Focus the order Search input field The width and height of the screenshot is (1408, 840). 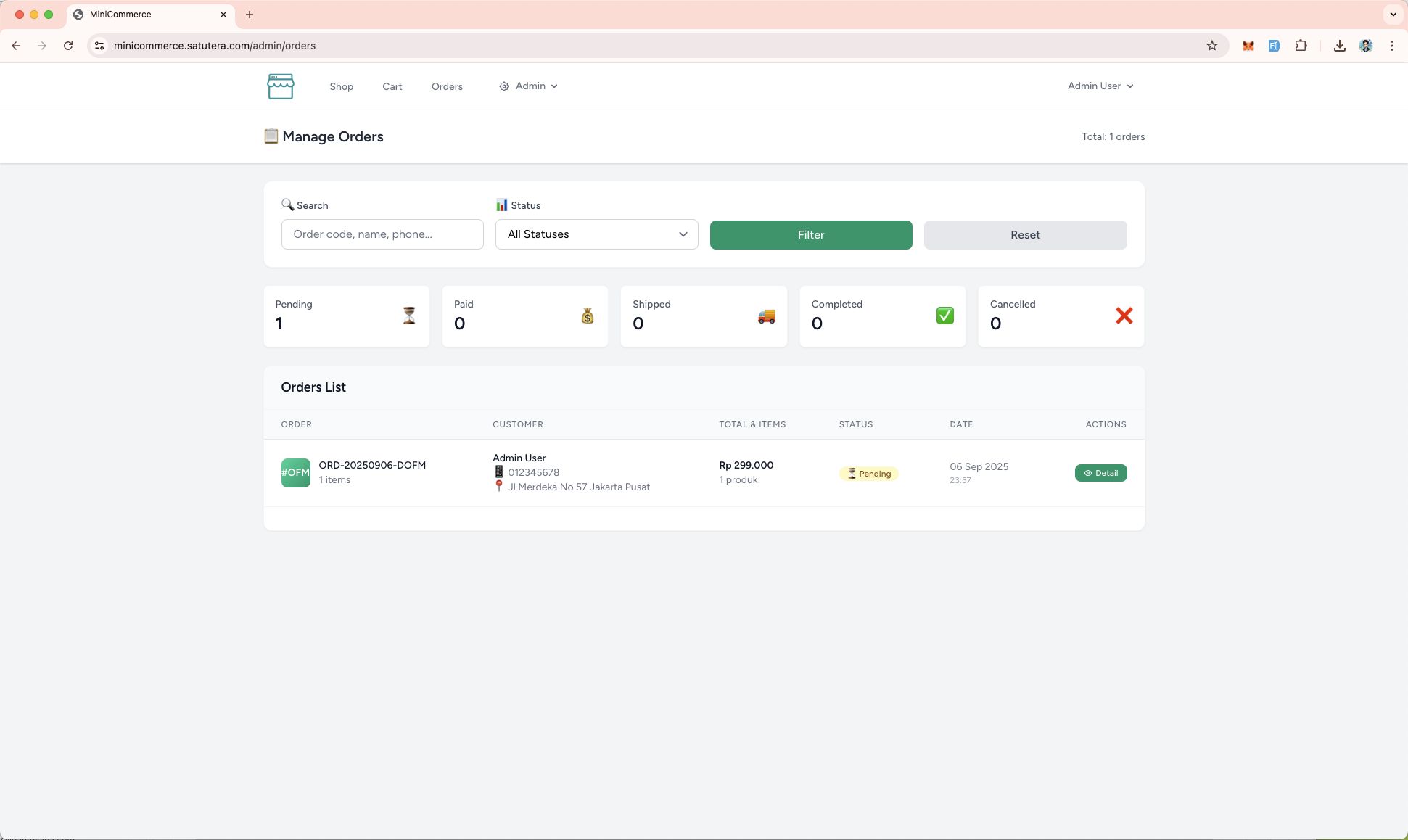[382, 234]
